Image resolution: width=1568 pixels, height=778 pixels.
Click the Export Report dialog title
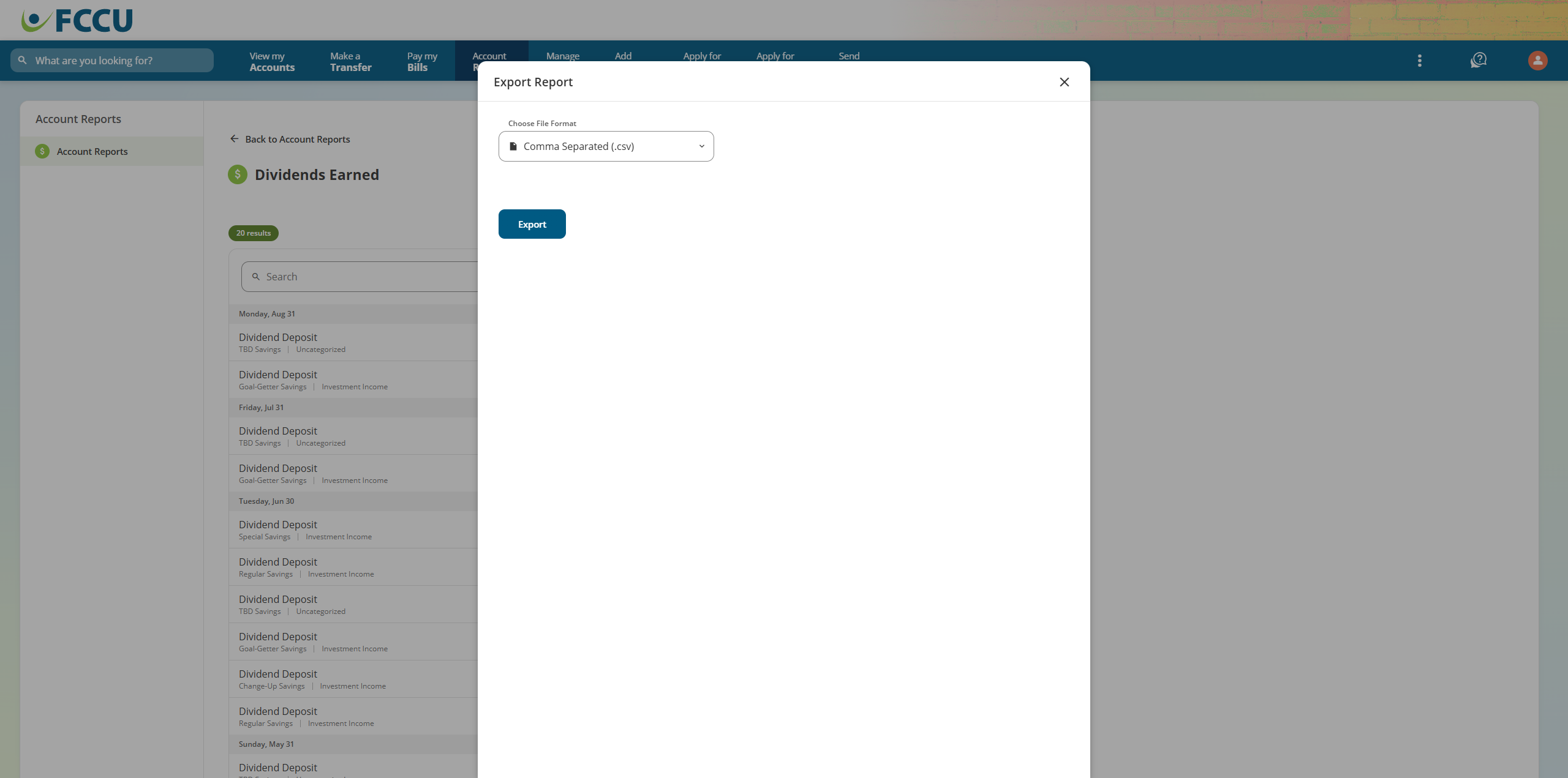pos(533,82)
